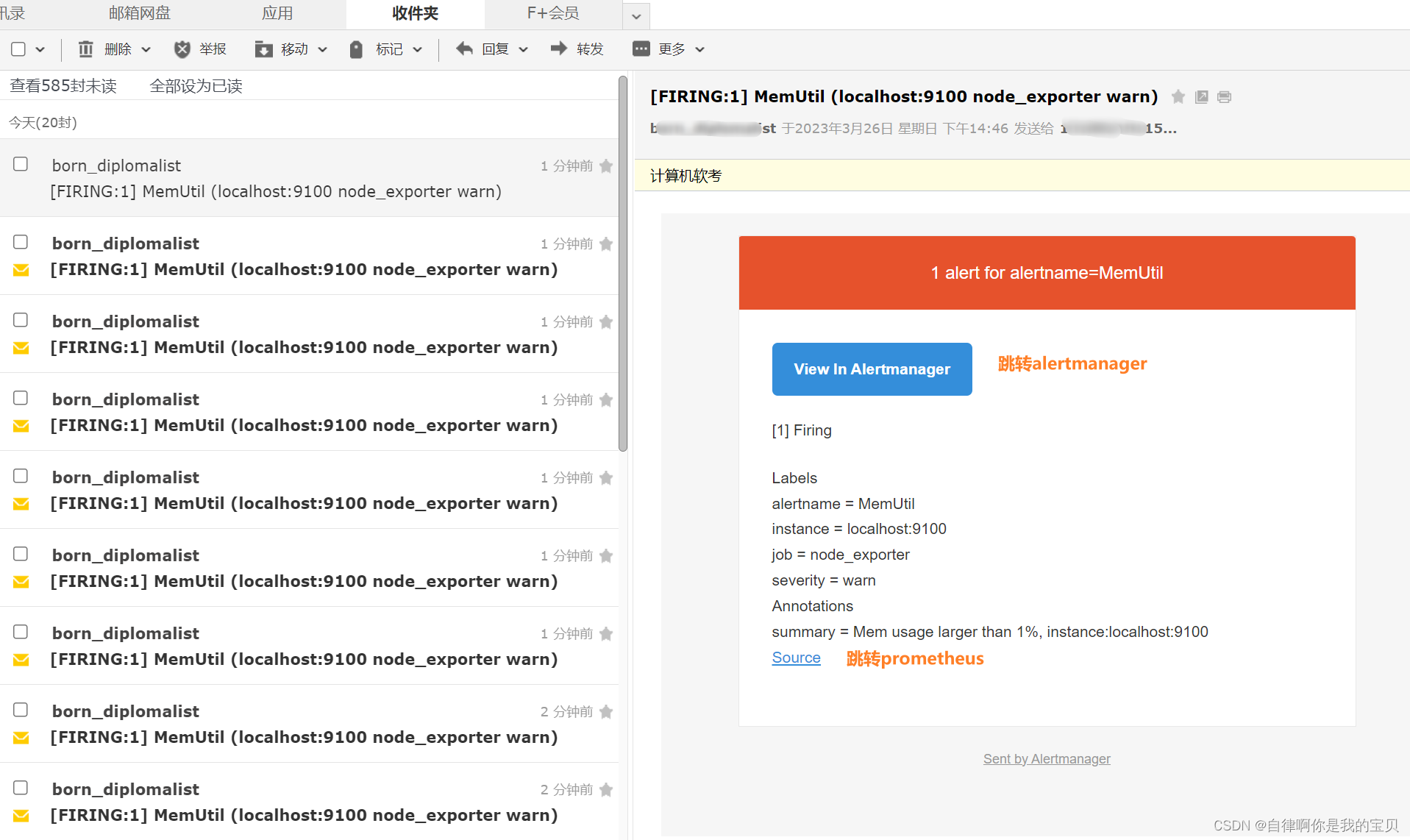The image size is (1410, 840).
Task: Open the Mark dropdown arrow
Action: click(418, 50)
